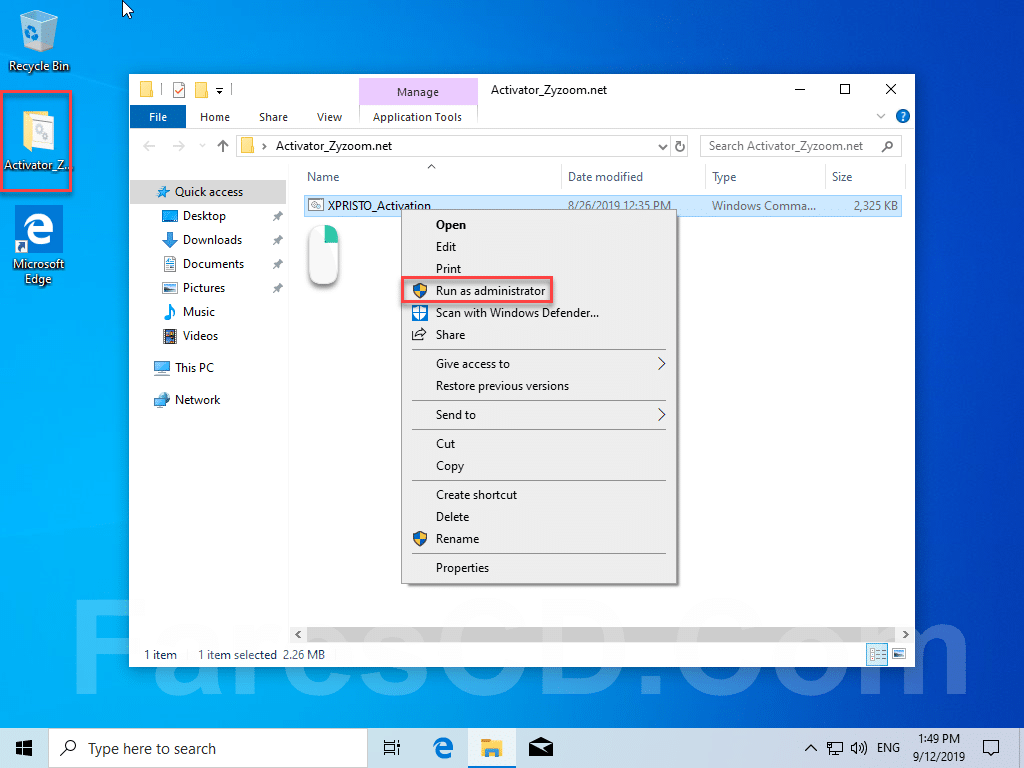The height and width of the screenshot is (768, 1024).
Task: Choose Cut in context menu
Action: [x=539, y=444]
